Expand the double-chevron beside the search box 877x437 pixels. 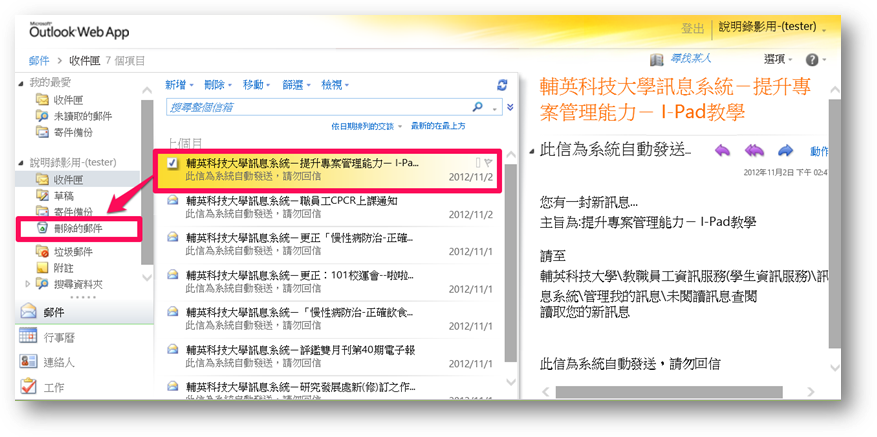coord(510,107)
